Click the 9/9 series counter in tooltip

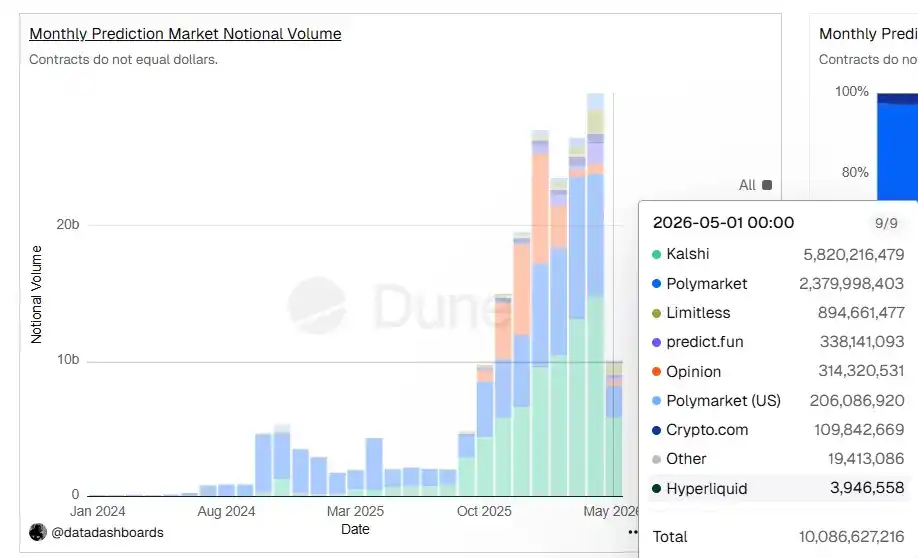point(886,223)
